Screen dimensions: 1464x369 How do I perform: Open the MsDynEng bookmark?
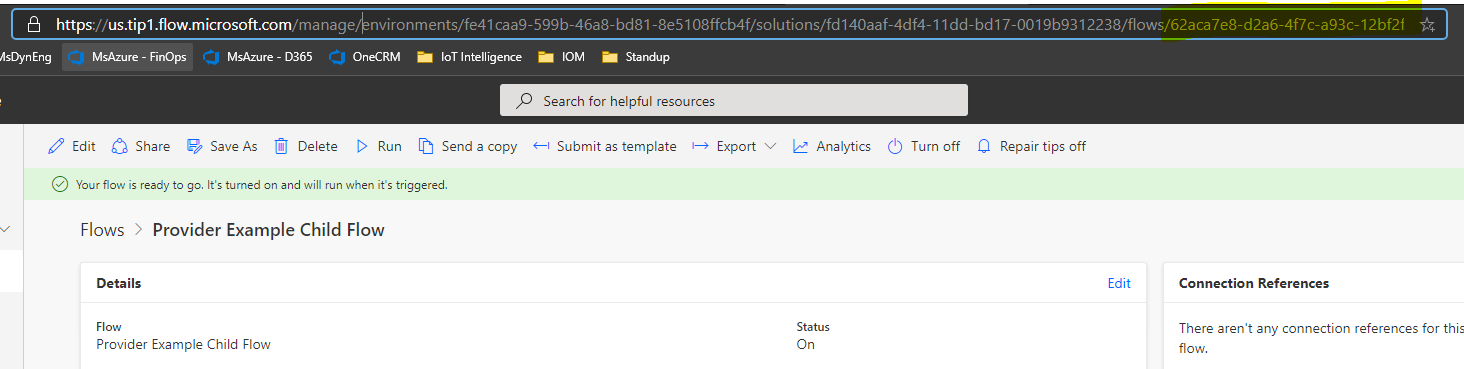tap(25, 57)
